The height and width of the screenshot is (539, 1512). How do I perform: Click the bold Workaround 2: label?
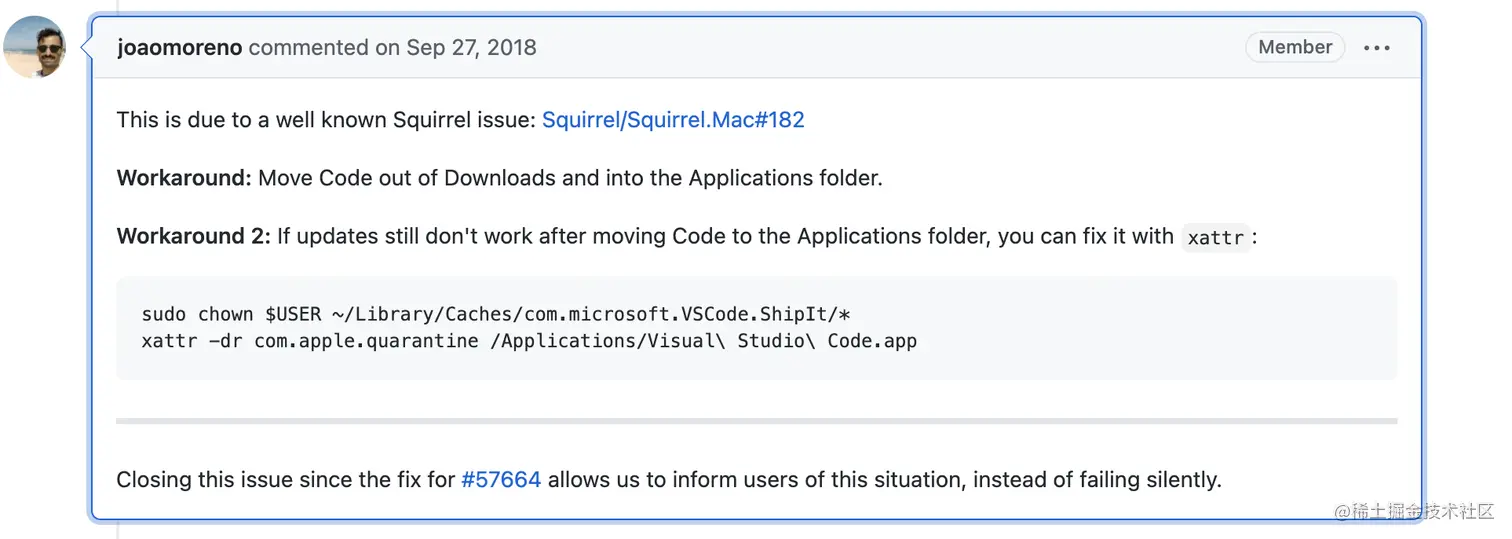click(x=193, y=237)
